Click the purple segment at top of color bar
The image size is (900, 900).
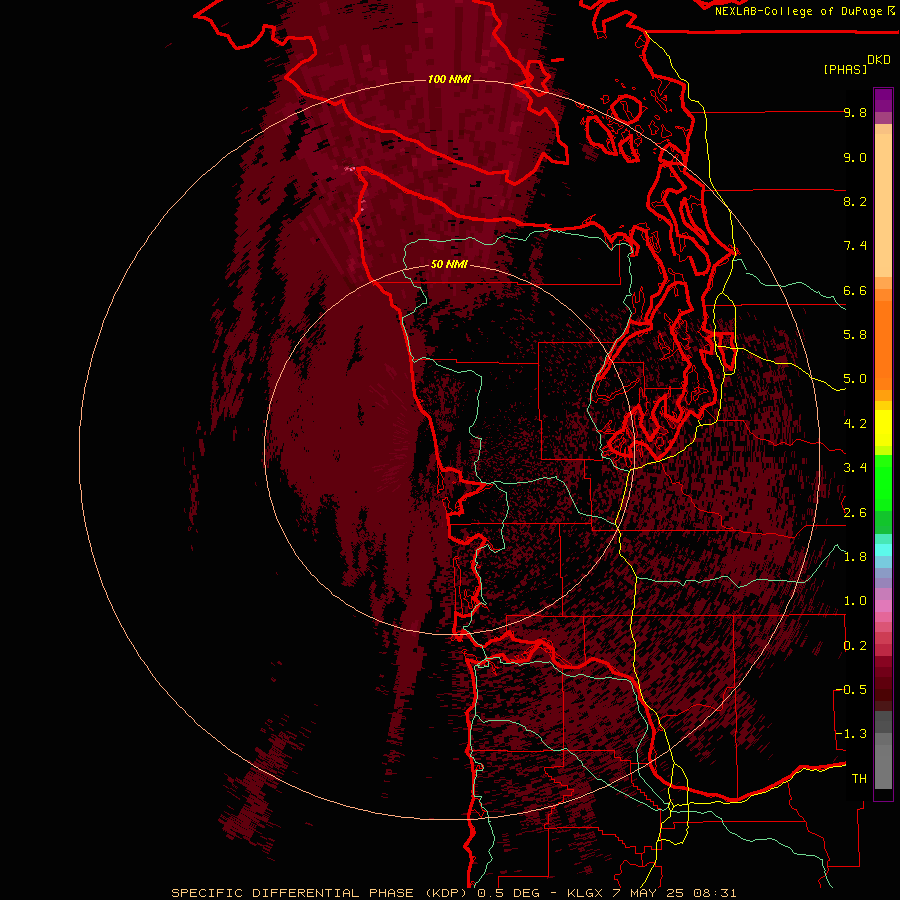pos(883,100)
